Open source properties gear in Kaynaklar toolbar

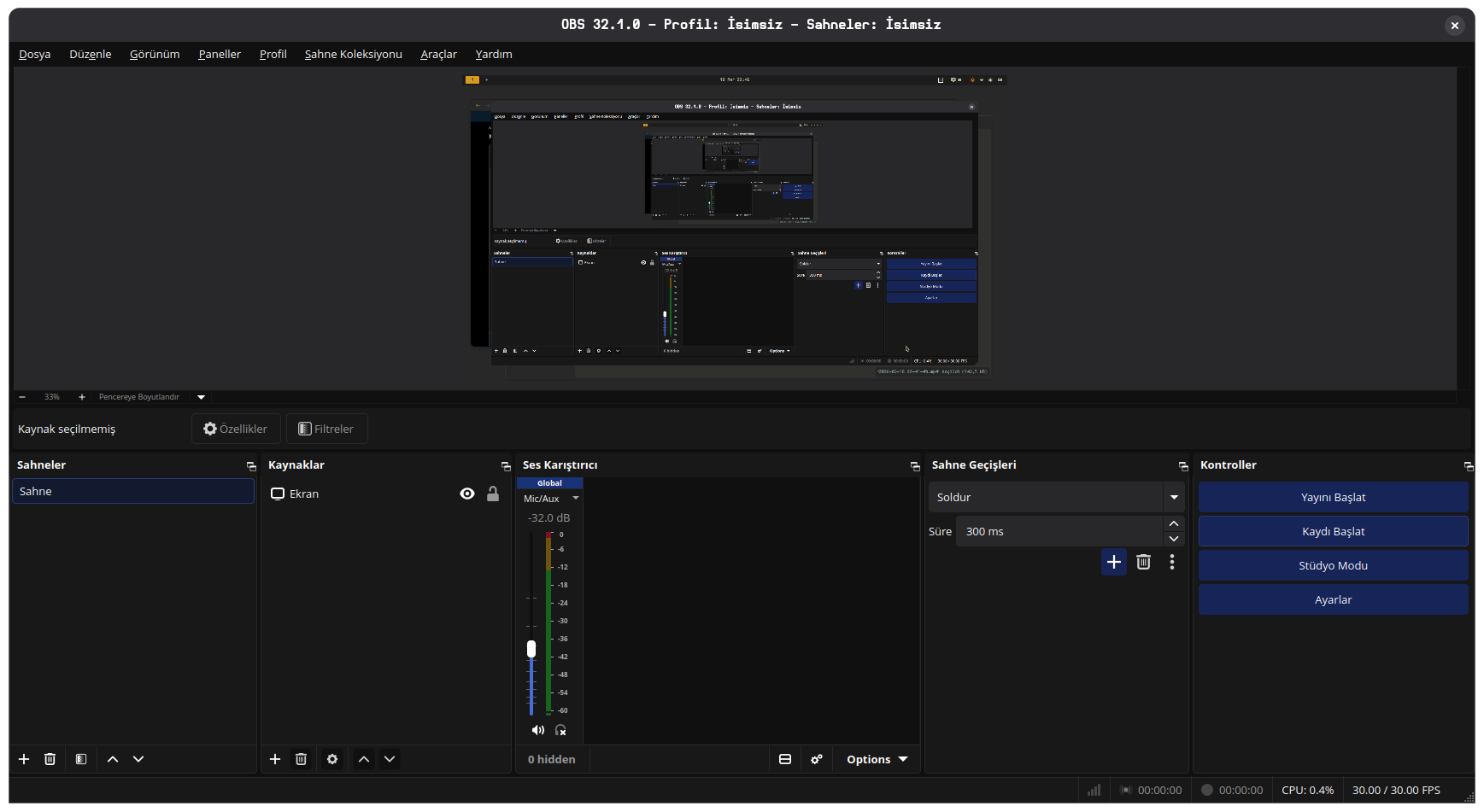point(332,759)
